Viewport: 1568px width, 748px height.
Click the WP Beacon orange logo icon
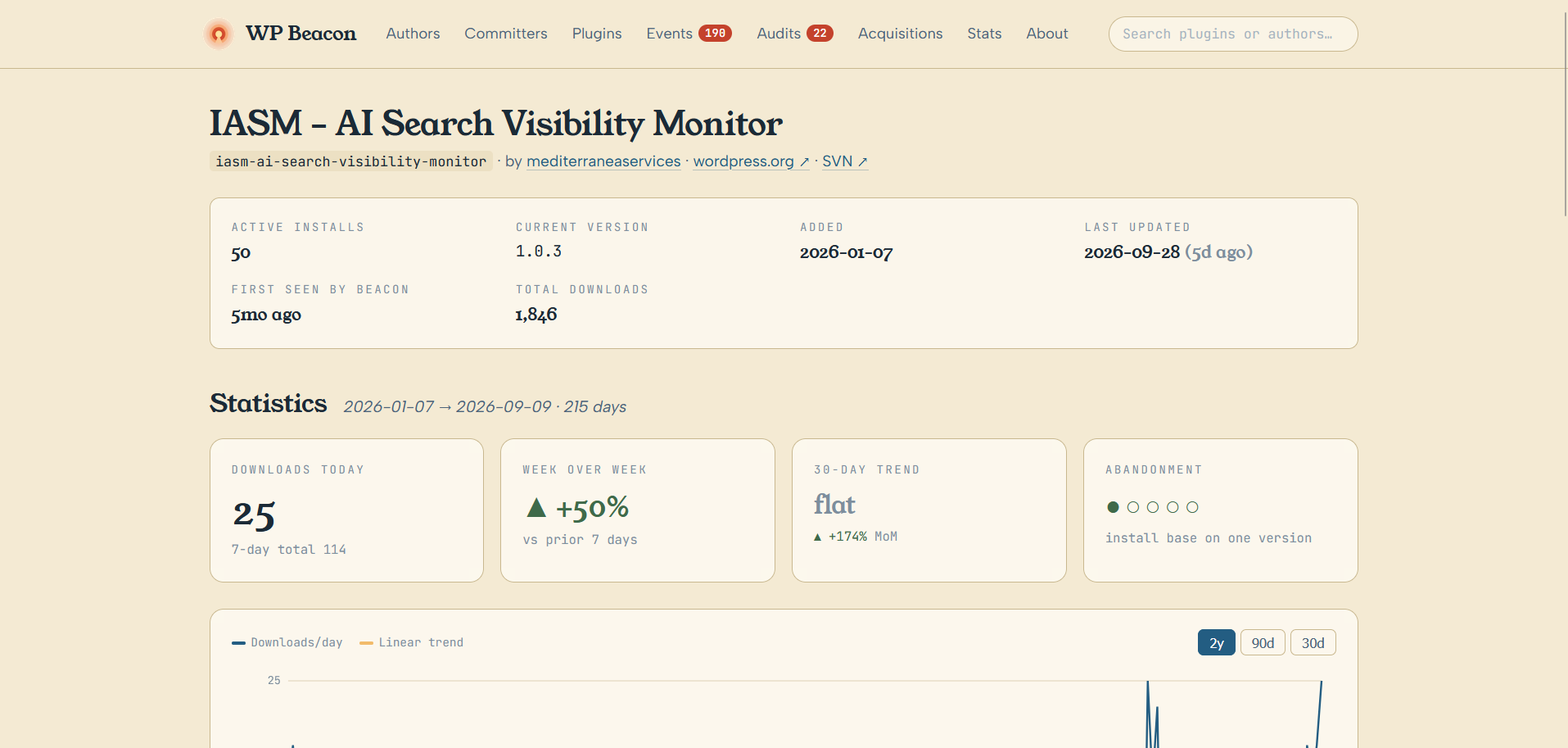(219, 34)
